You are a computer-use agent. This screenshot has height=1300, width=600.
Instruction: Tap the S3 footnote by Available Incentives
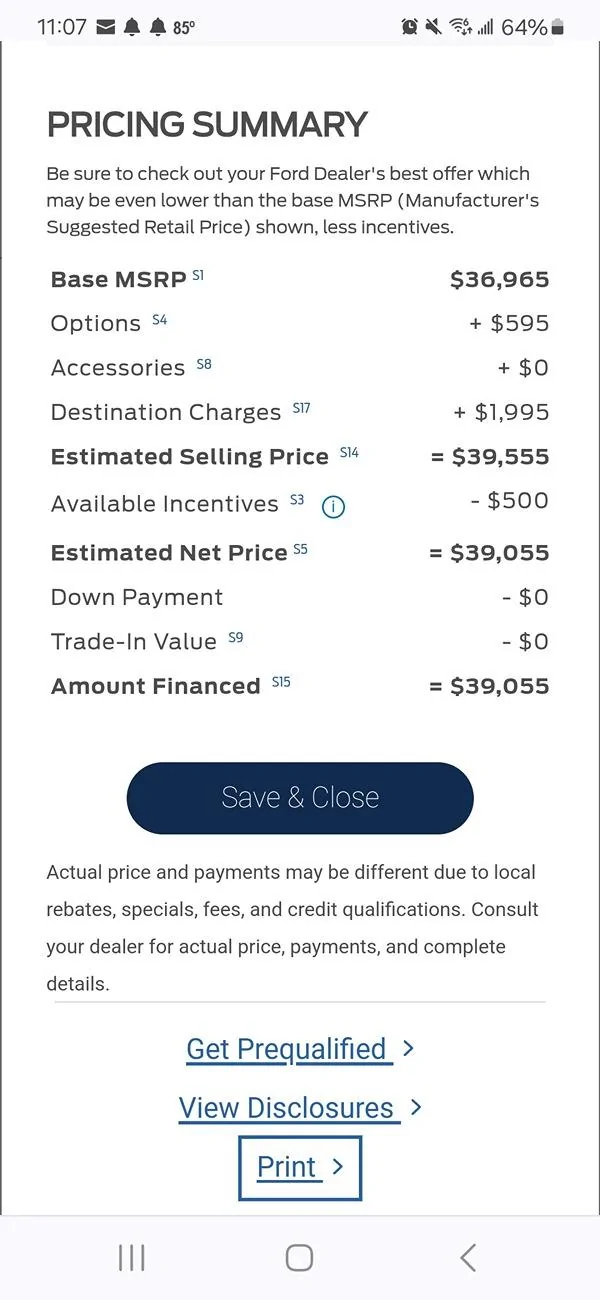297,499
